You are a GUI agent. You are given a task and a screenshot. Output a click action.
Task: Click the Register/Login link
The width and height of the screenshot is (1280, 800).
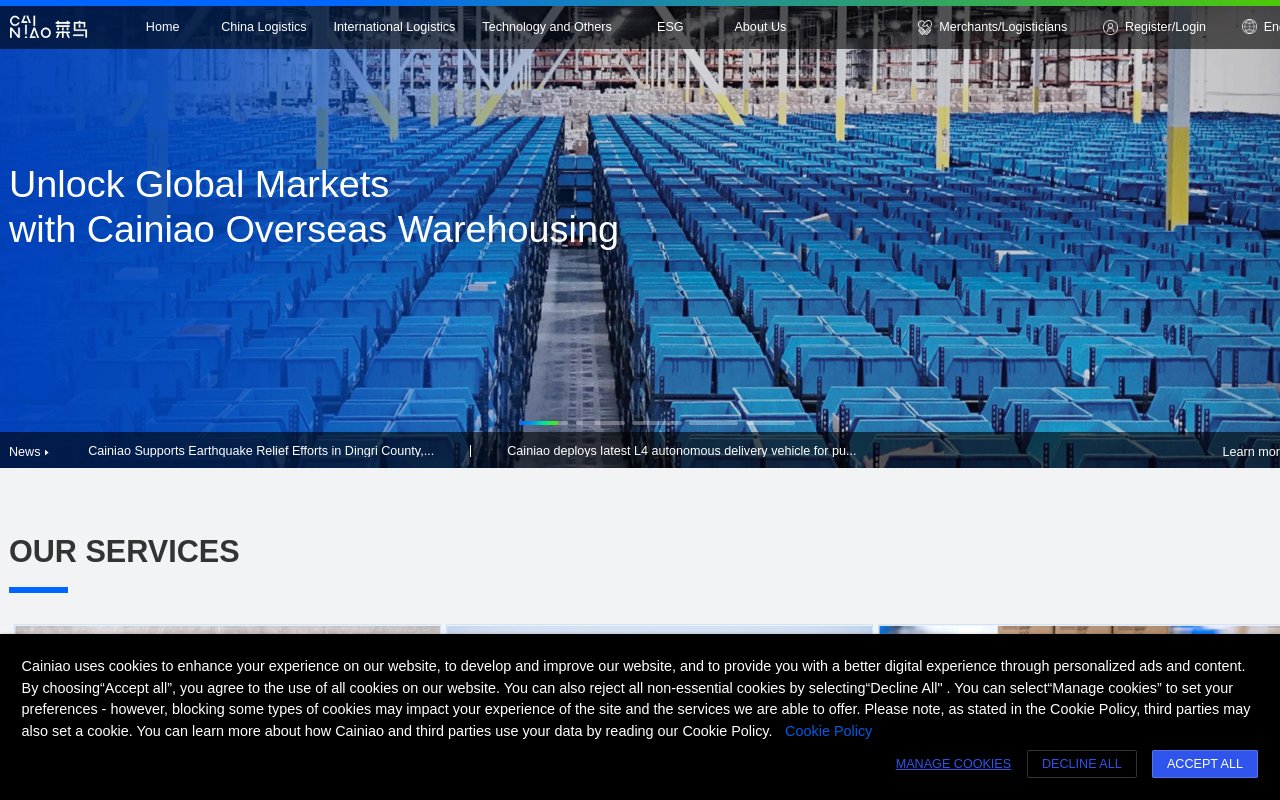(1165, 27)
